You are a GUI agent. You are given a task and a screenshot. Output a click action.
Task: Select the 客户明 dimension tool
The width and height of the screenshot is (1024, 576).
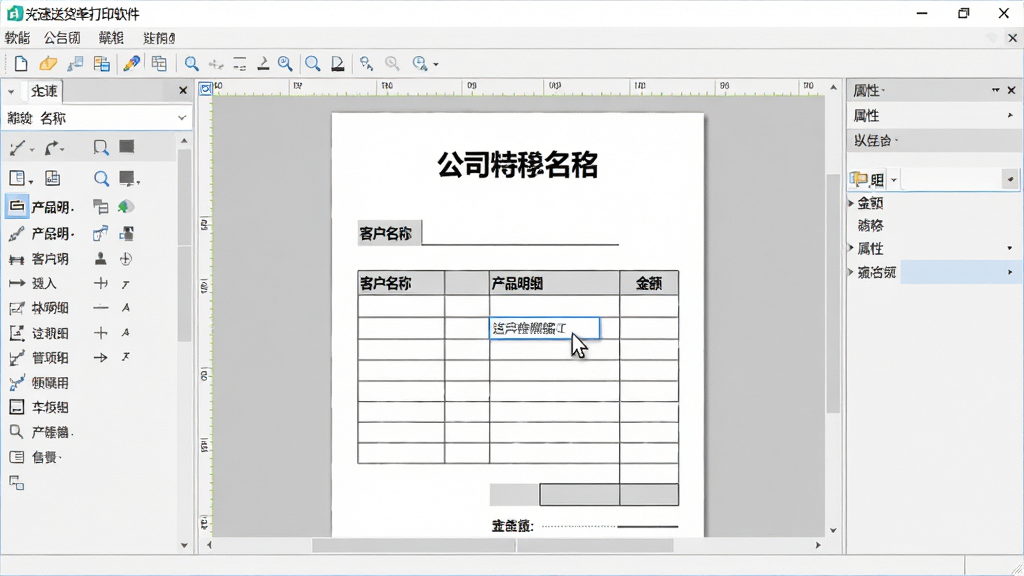point(39,259)
